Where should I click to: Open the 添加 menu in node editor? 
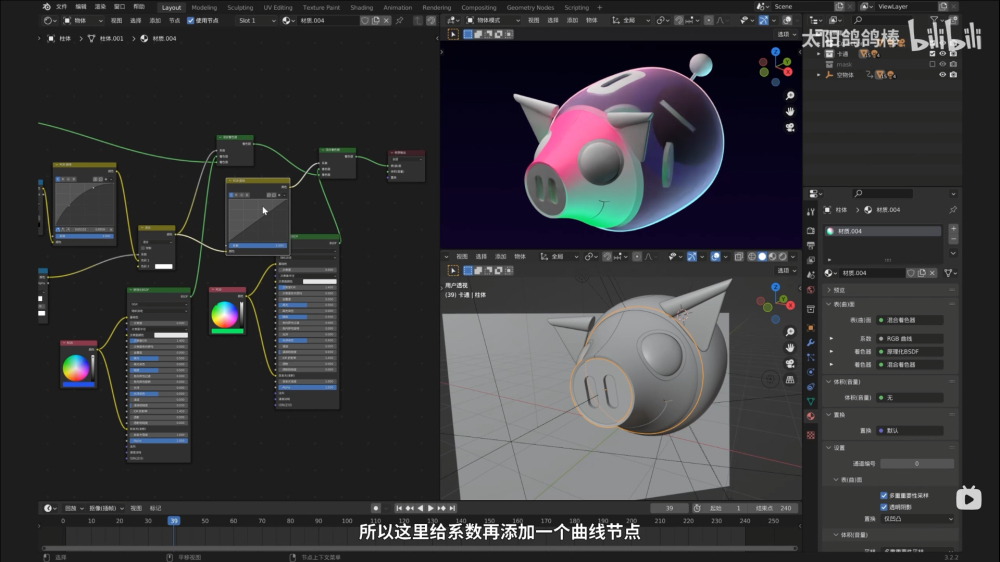coord(155,20)
